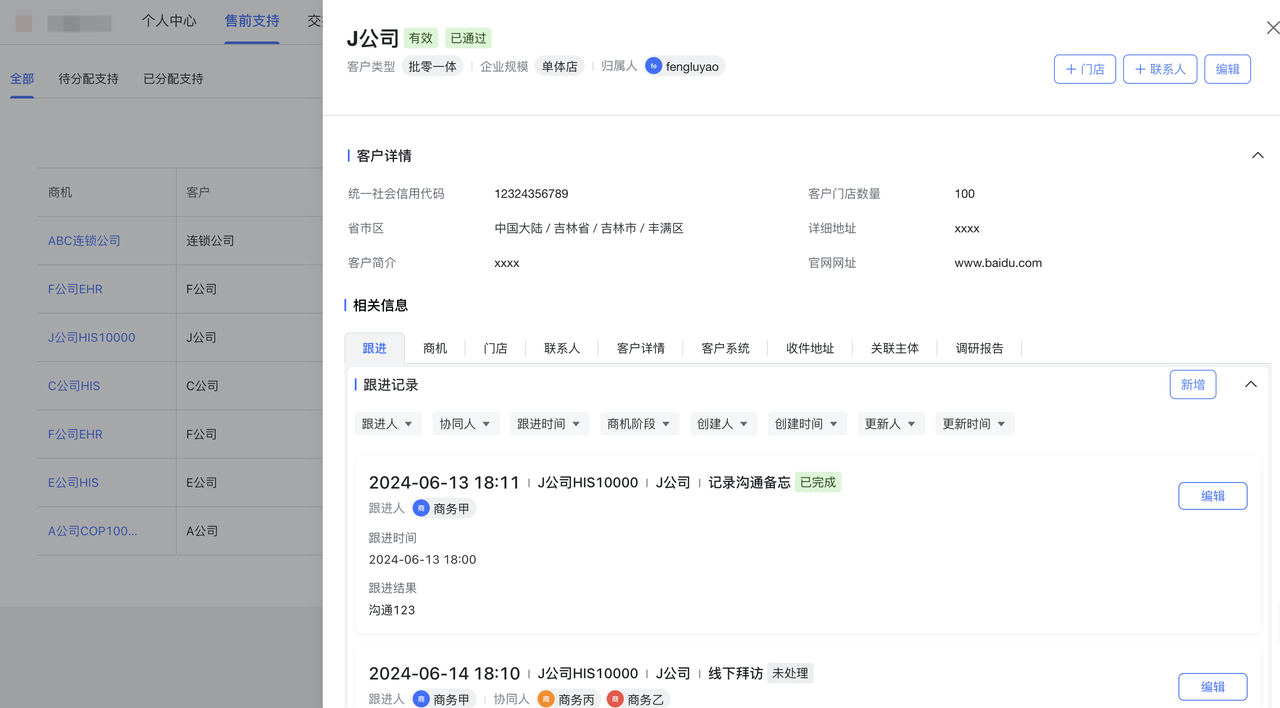1280x708 pixels.
Task: Switch to the 商机 tab
Action: click(x=435, y=348)
